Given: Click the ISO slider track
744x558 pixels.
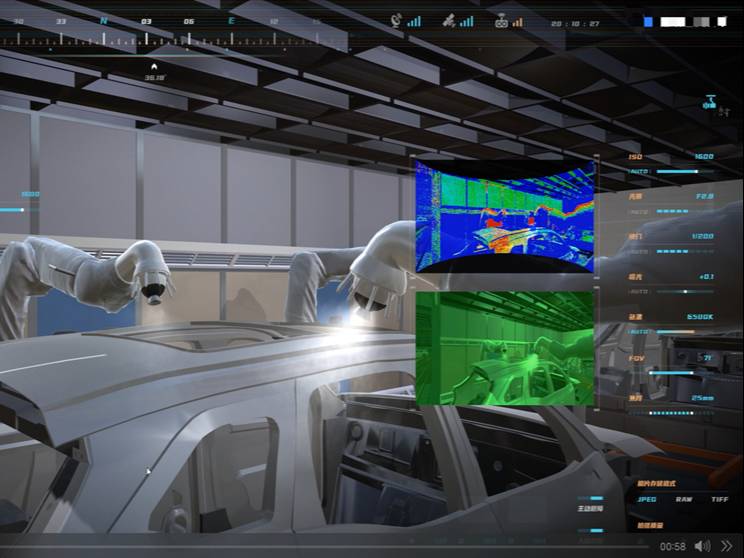Looking at the screenshot, I should (685, 171).
